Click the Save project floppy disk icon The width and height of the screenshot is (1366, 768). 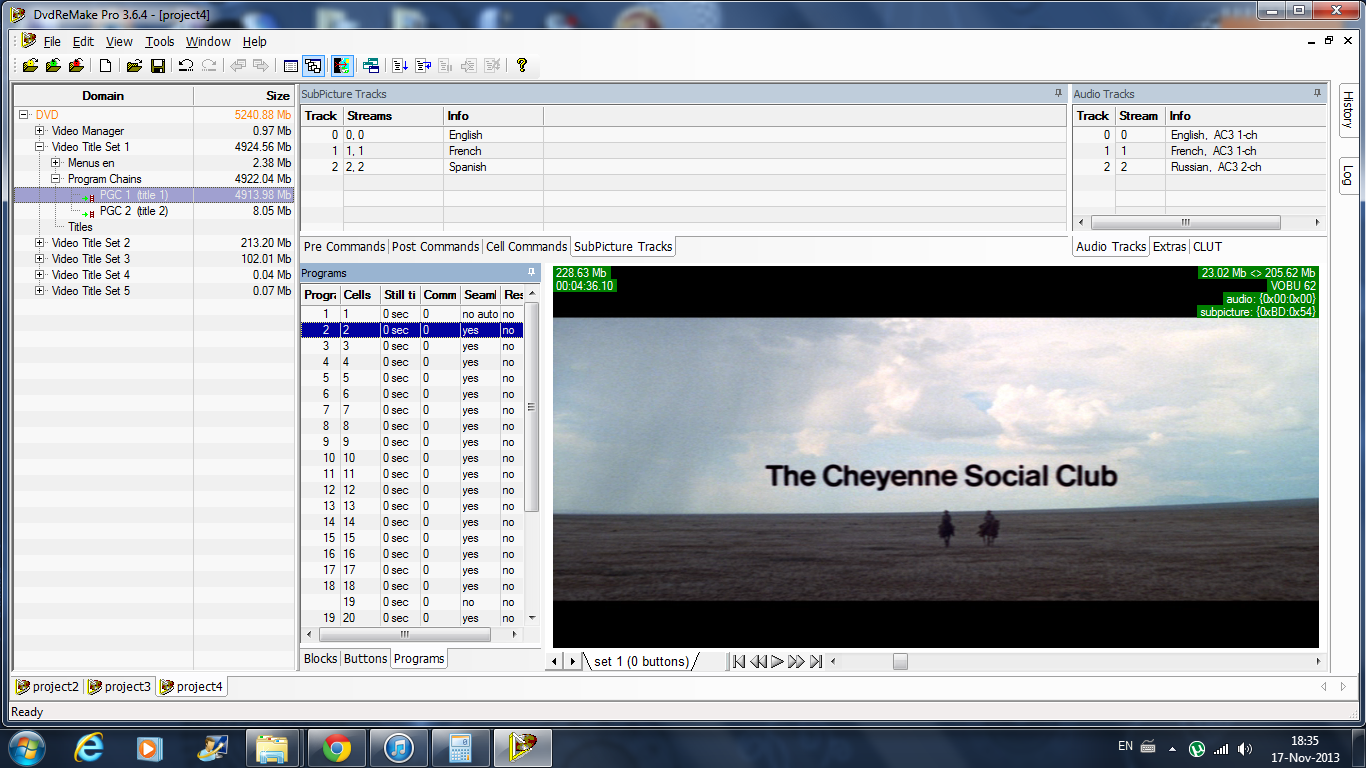coord(158,66)
